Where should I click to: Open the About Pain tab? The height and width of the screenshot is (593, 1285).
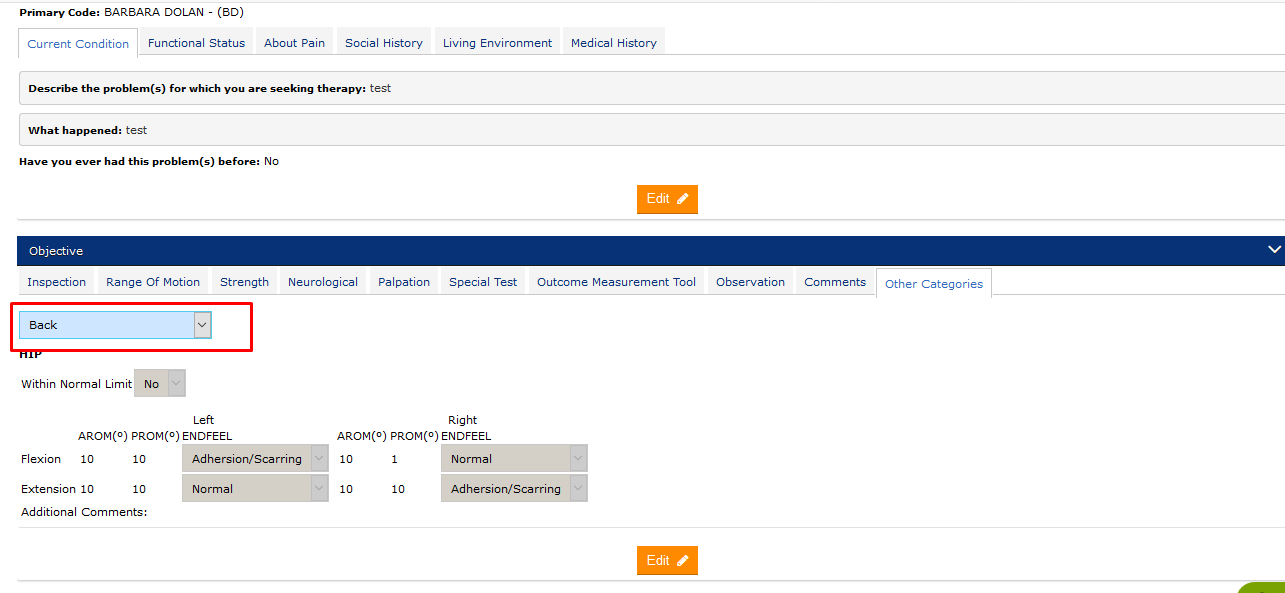294,43
